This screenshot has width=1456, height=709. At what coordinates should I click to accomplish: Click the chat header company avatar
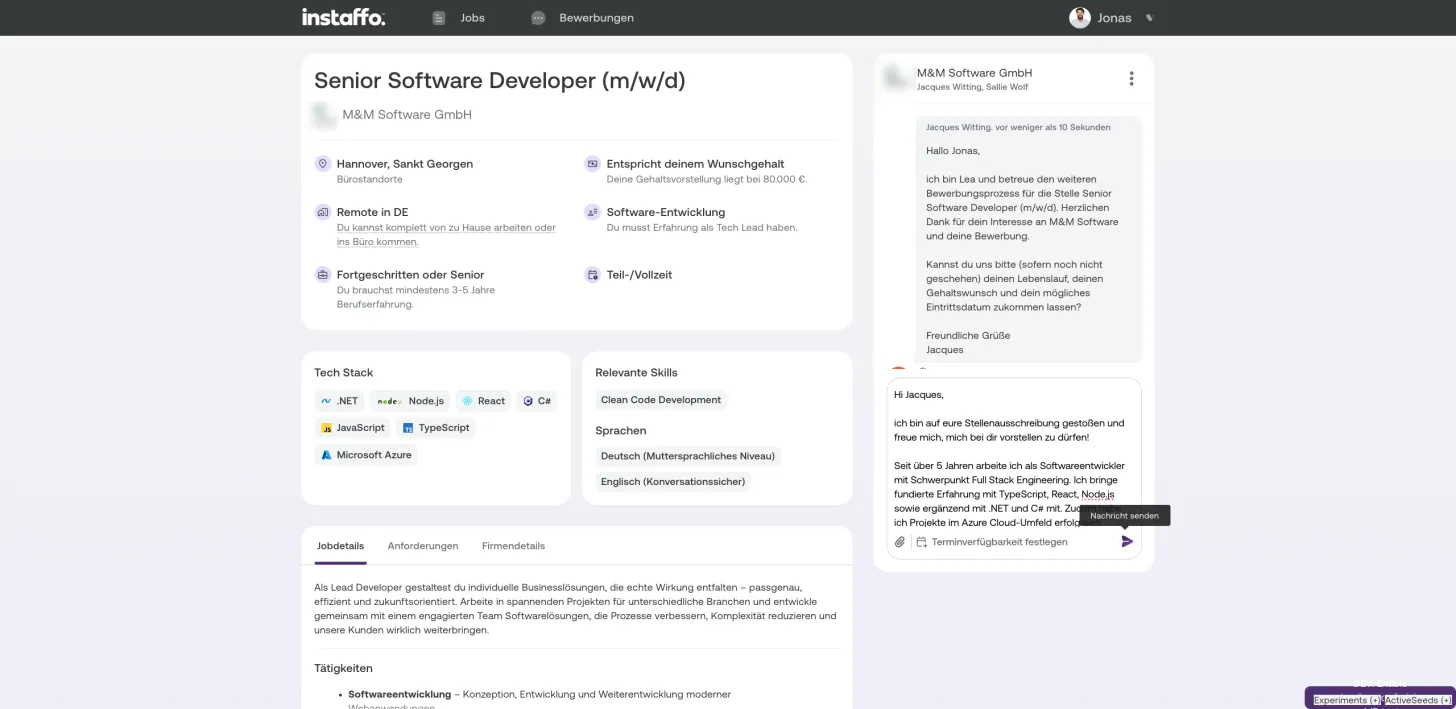point(895,79)
